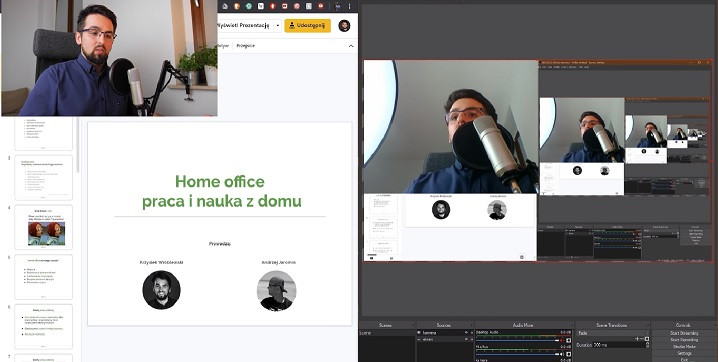Click the pink round extension icon

[x=297, y=6]
